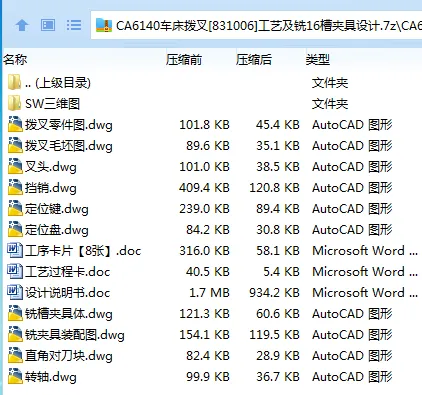Switch to icon view mode
Screen dimensions: 422x395
(48, 25)
